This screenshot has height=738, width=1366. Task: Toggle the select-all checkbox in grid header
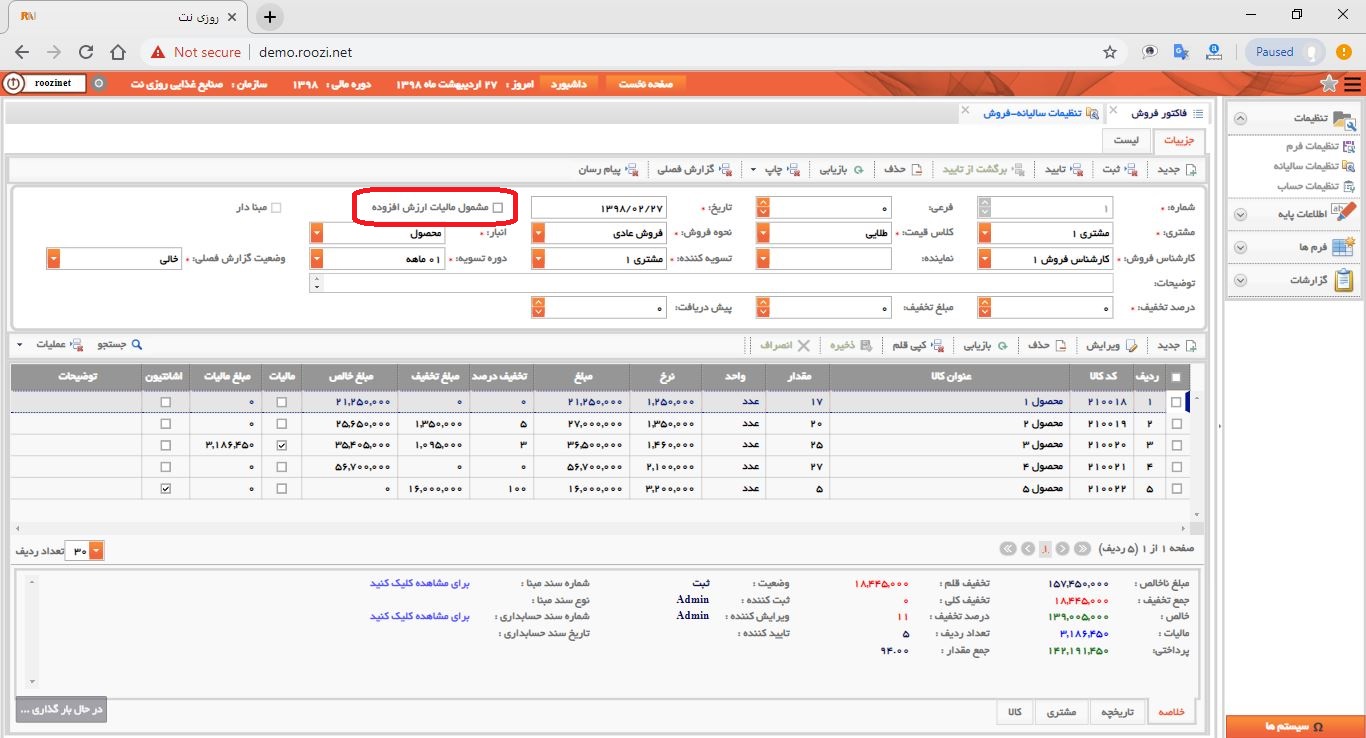coord(1176,377)
